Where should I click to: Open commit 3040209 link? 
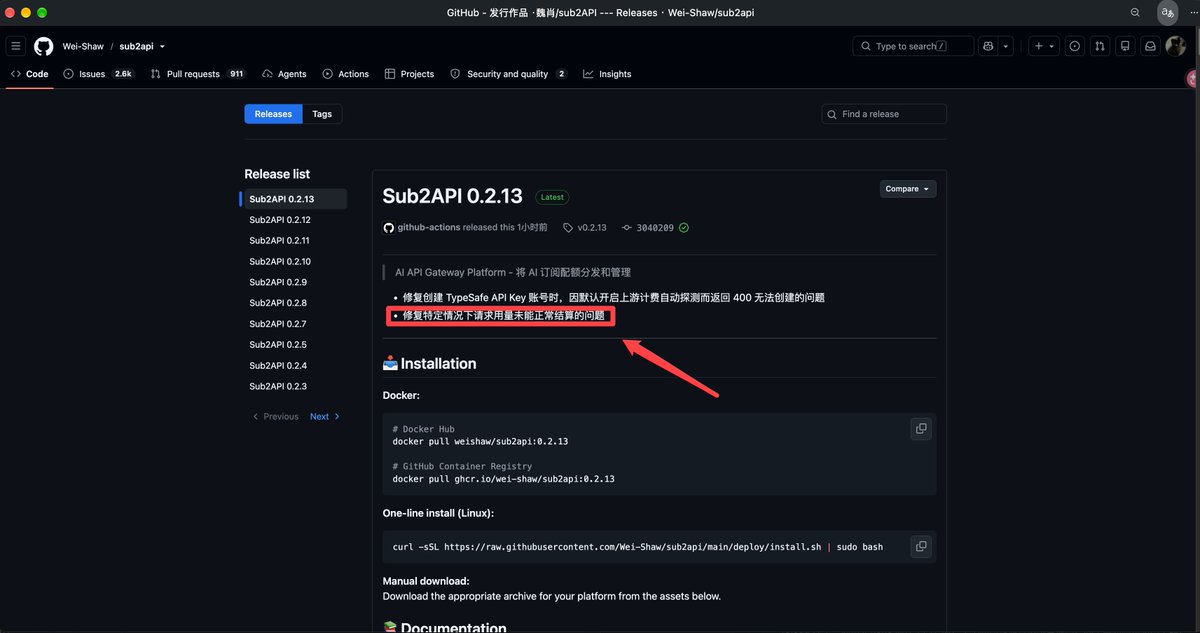pos(648,228)
